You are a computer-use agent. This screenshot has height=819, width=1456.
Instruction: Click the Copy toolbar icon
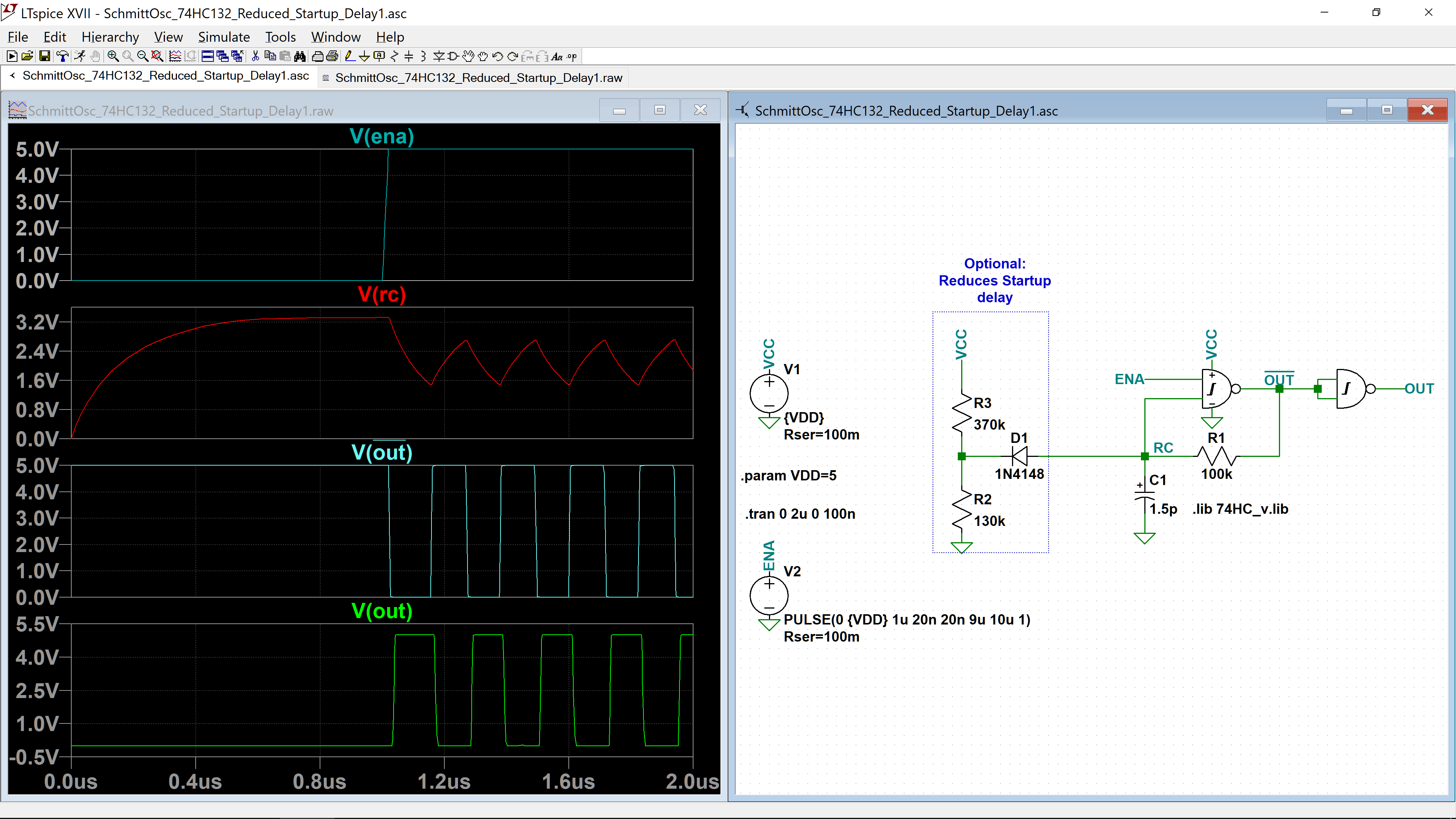(x=270, y=56)
